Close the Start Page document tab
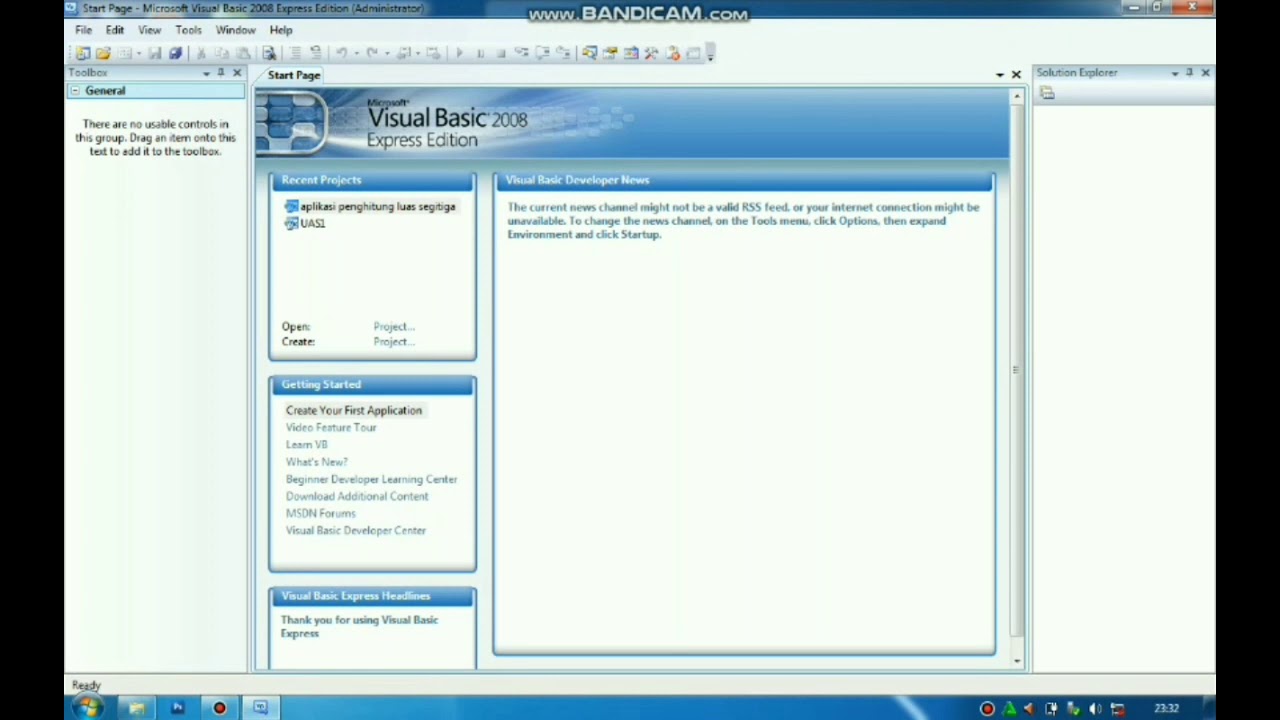Screen dimensions: 1280x720 (1016, 75)
